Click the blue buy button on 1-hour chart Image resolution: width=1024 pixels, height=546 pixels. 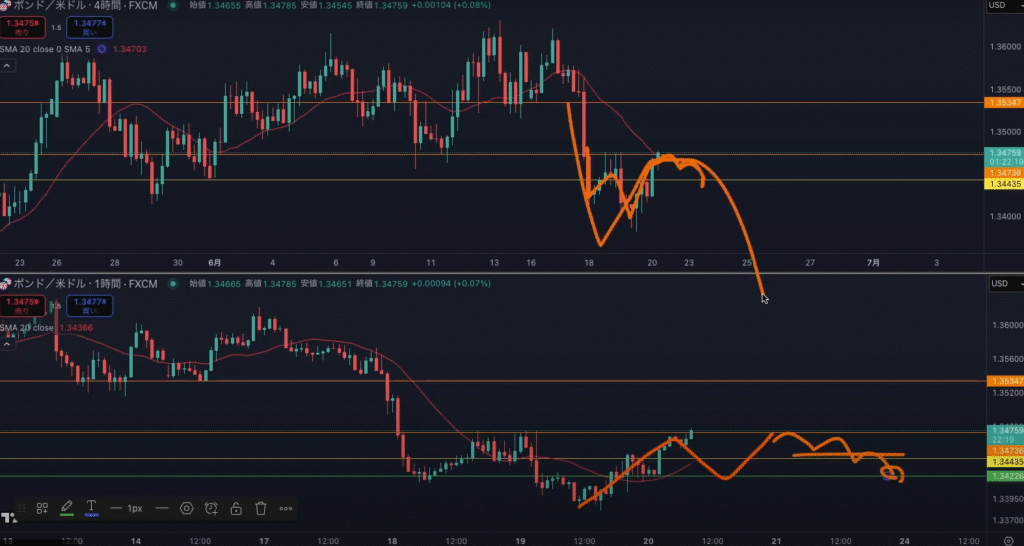tap(89, 306)
